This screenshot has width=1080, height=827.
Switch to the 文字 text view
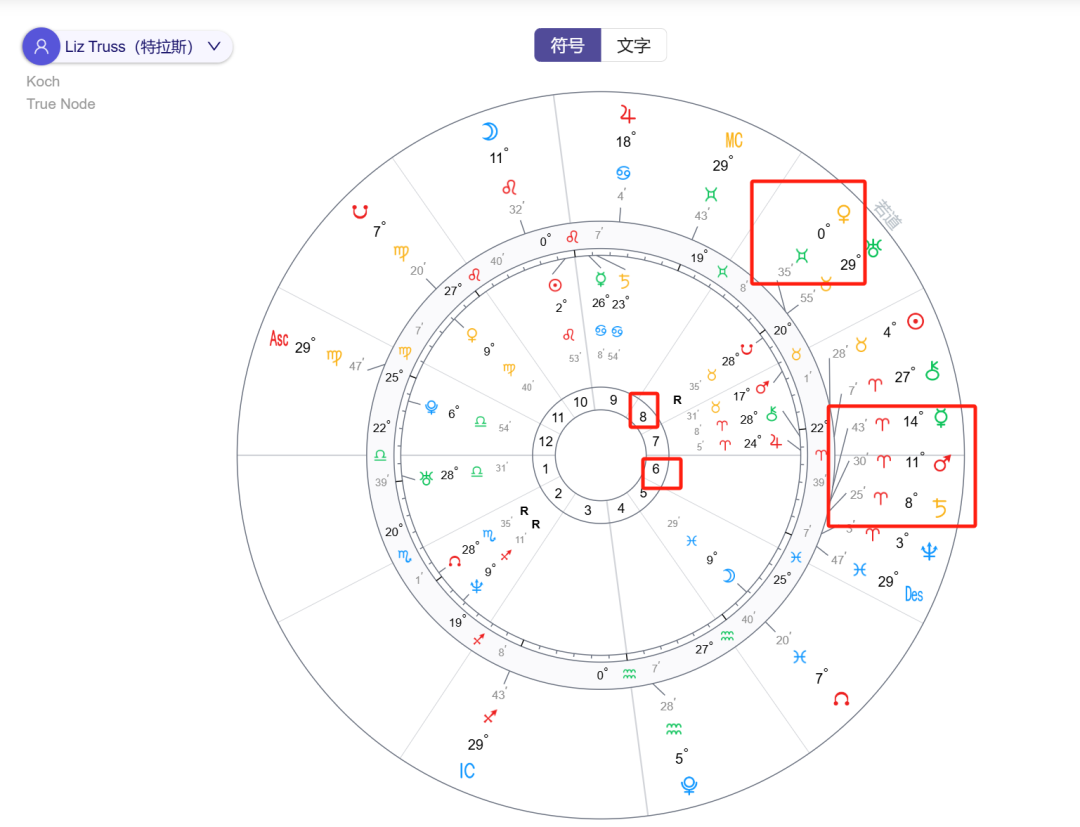tap(633, 45)
